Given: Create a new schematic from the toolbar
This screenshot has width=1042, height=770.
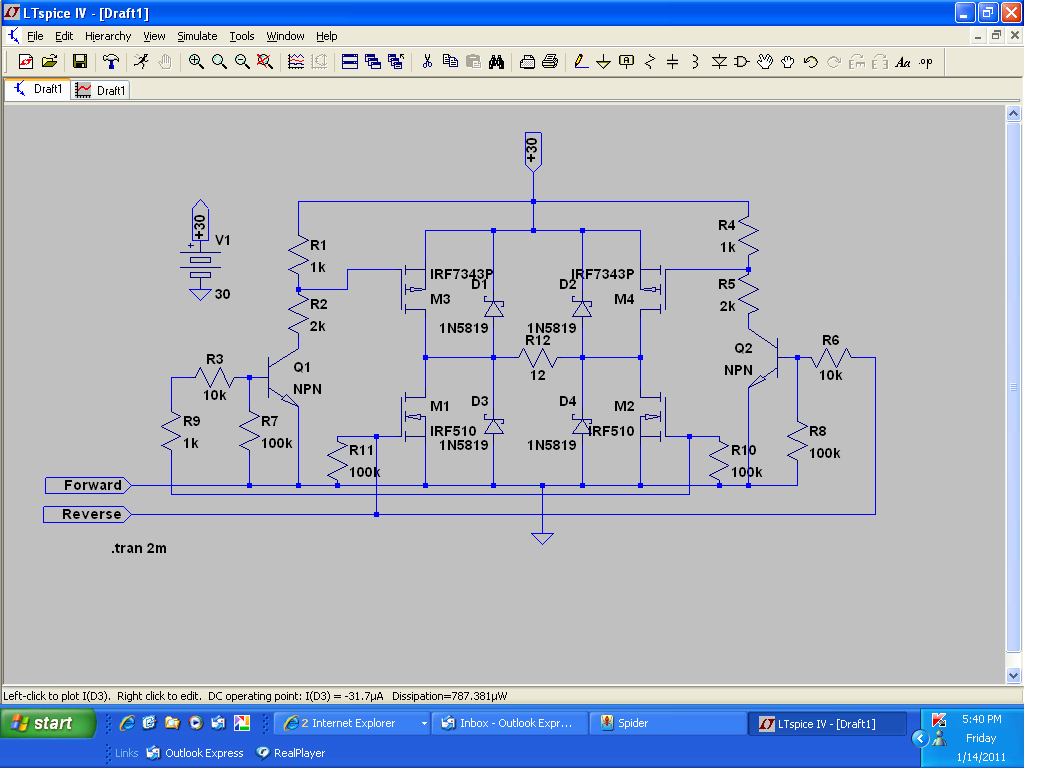Looking at the screenshot, I should [26, 62].
